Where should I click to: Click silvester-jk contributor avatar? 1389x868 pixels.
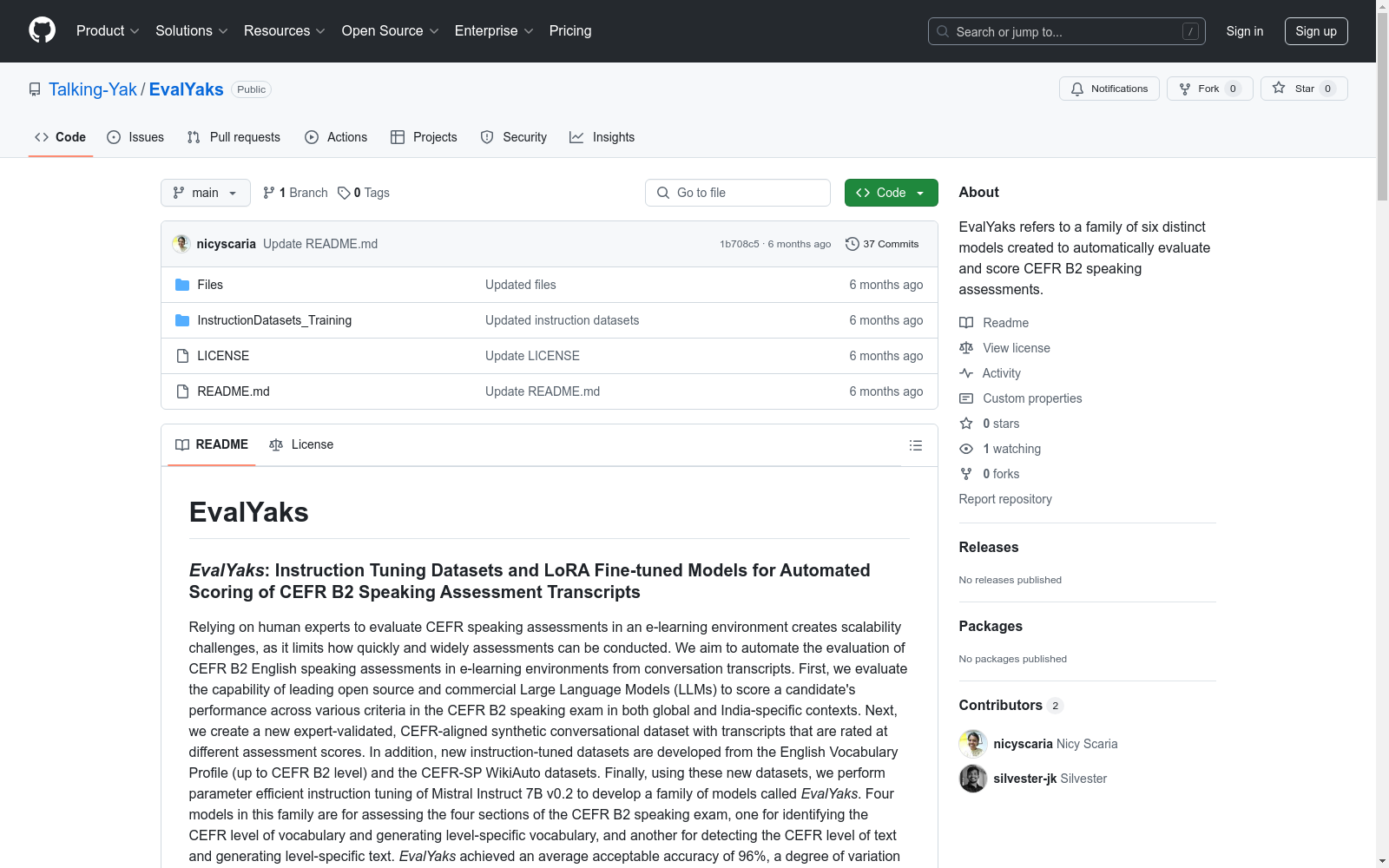coord(973,779)
